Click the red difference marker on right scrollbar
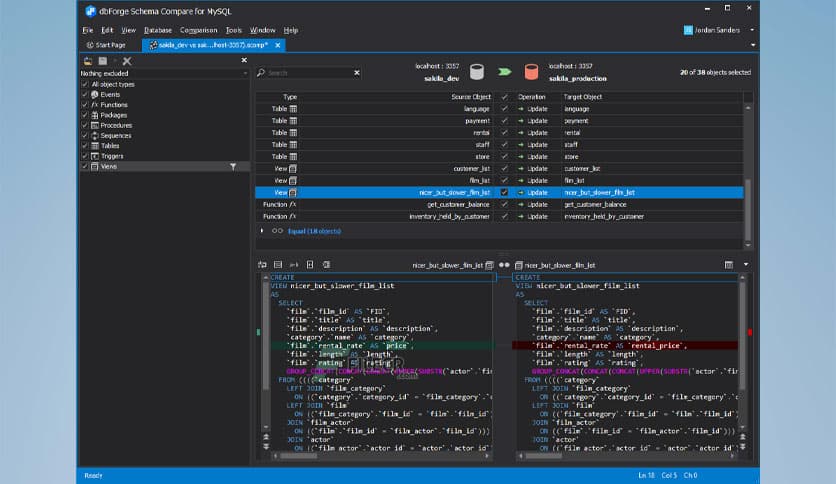The height and width of the screenshot is (484, 836). point(750,332)
